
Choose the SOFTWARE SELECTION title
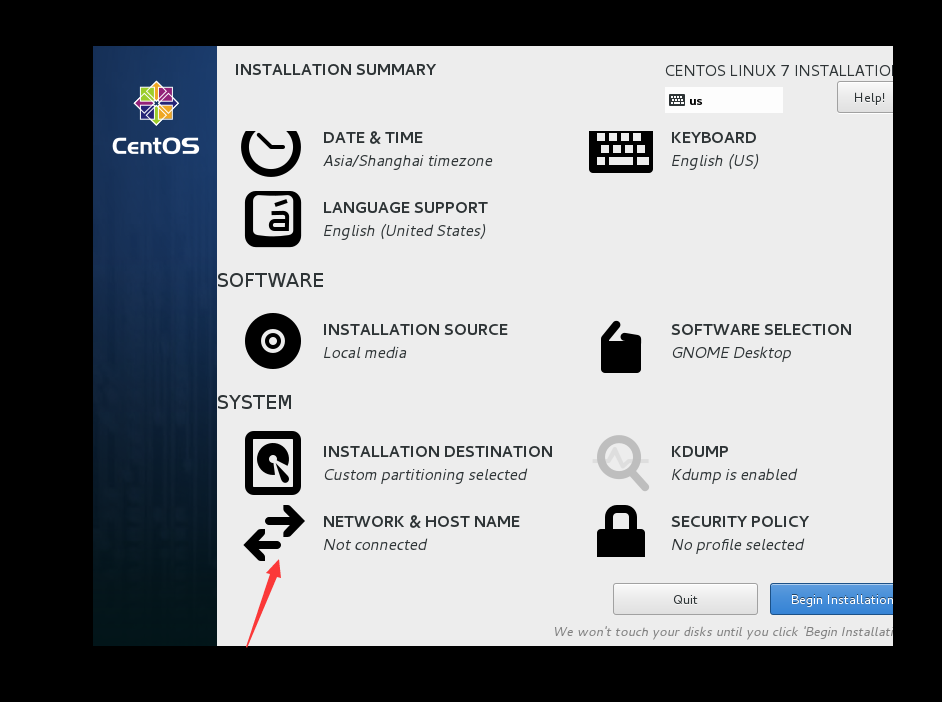[x=761, y=330]
